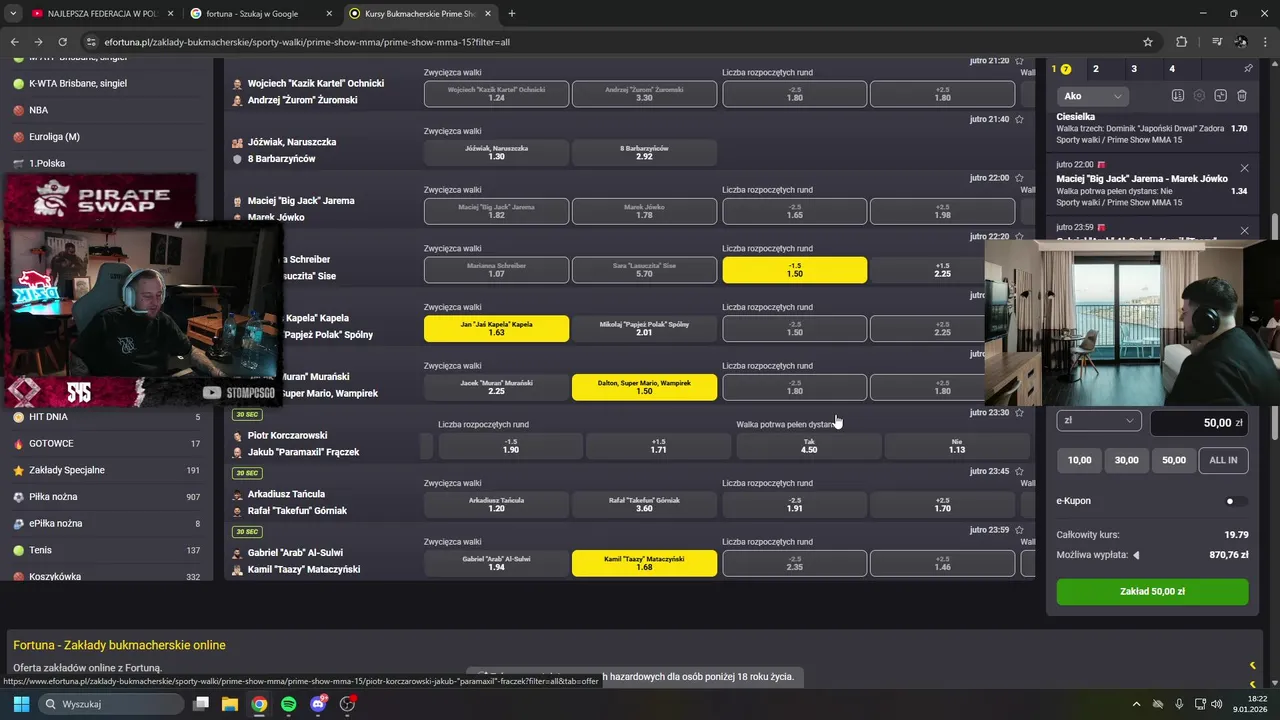Star the Piotr Korczarowski fight
This screenshot has width=1280, height=720.
[1019, 413]
